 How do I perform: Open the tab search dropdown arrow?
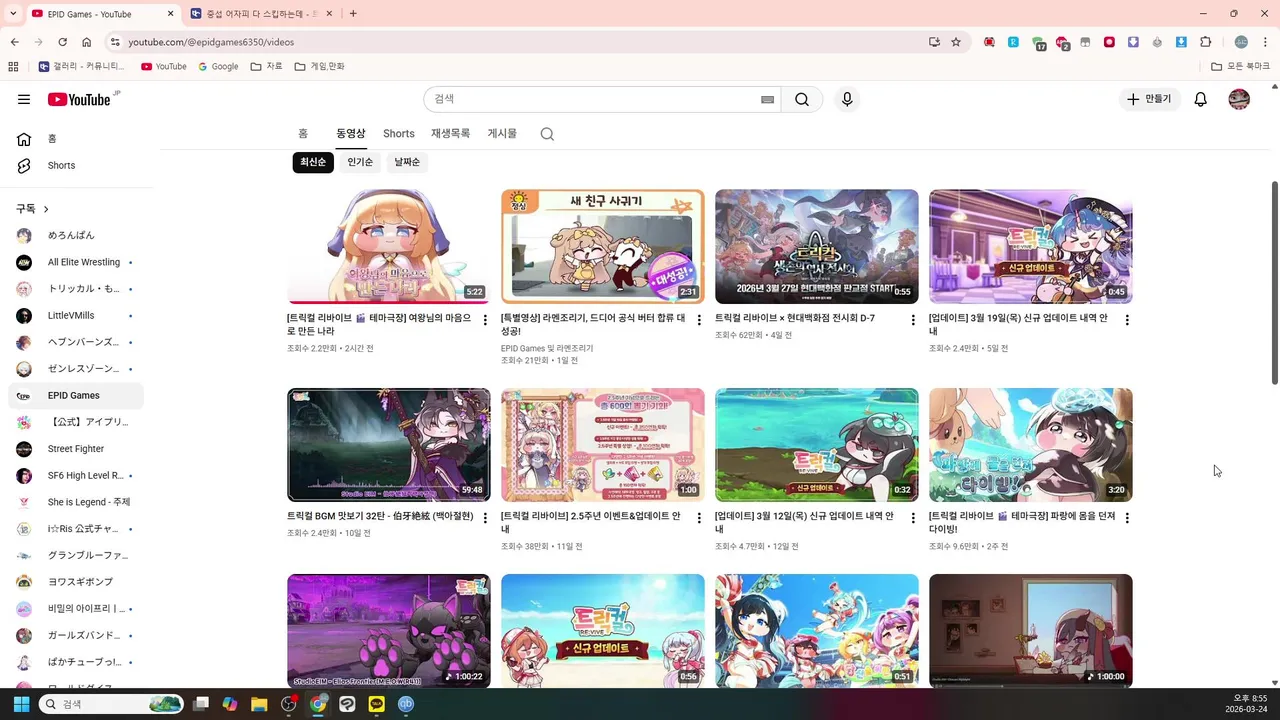[13, 13]
